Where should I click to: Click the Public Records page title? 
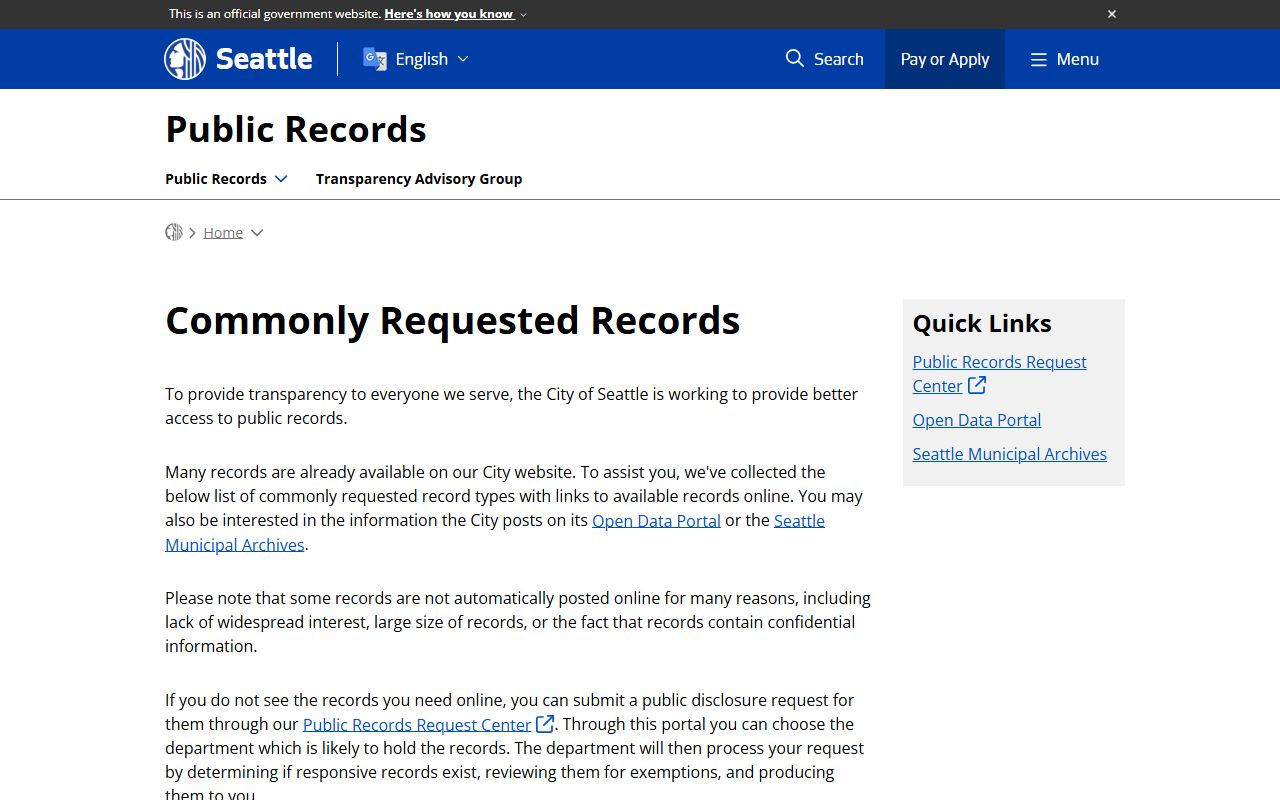point(296,129)
